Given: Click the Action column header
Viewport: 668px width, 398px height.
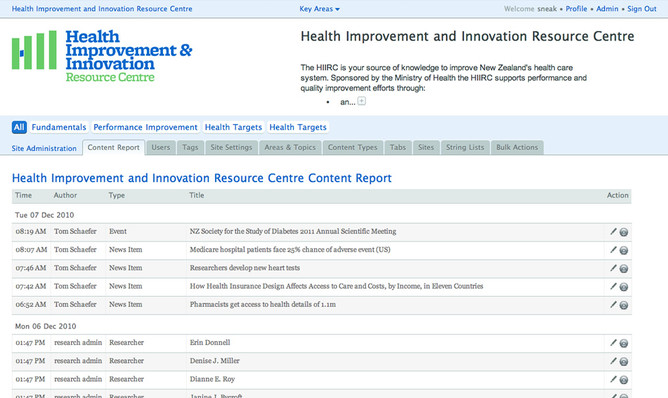Looking at the screenshot, I should point(618,195).
